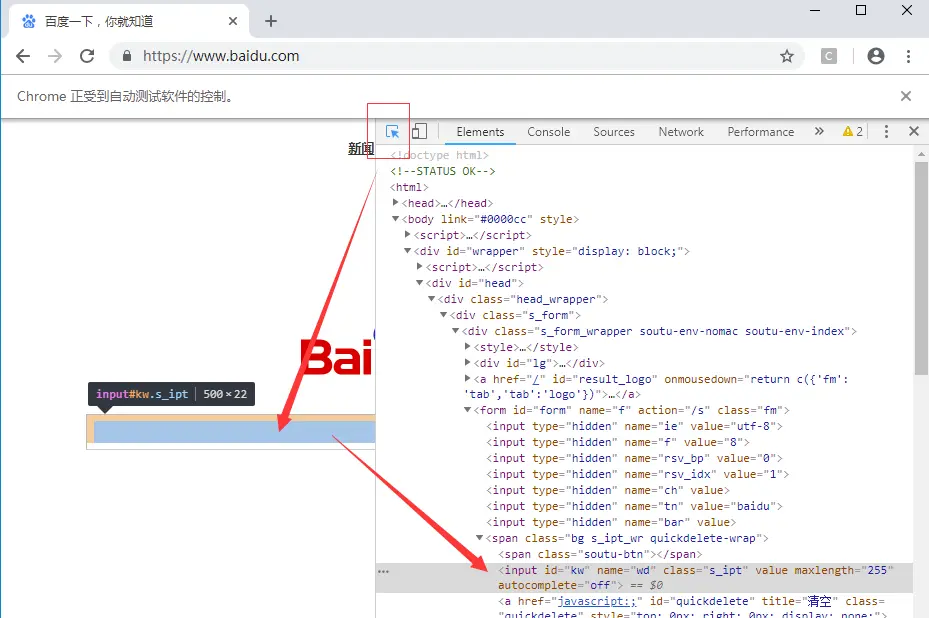Expand the div id lg node

(x=467, y=363)
